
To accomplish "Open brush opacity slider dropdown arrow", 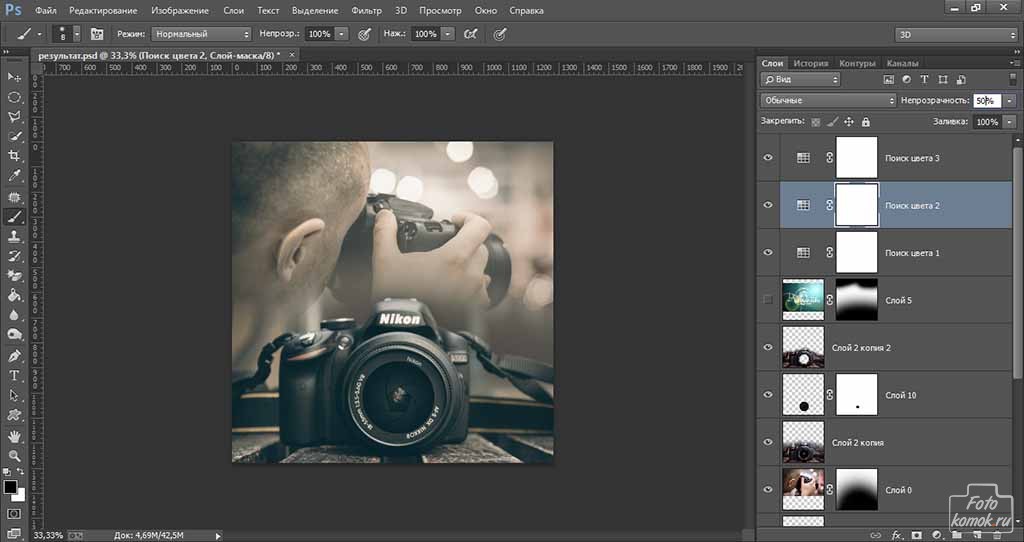I will (x=342, y=34).
